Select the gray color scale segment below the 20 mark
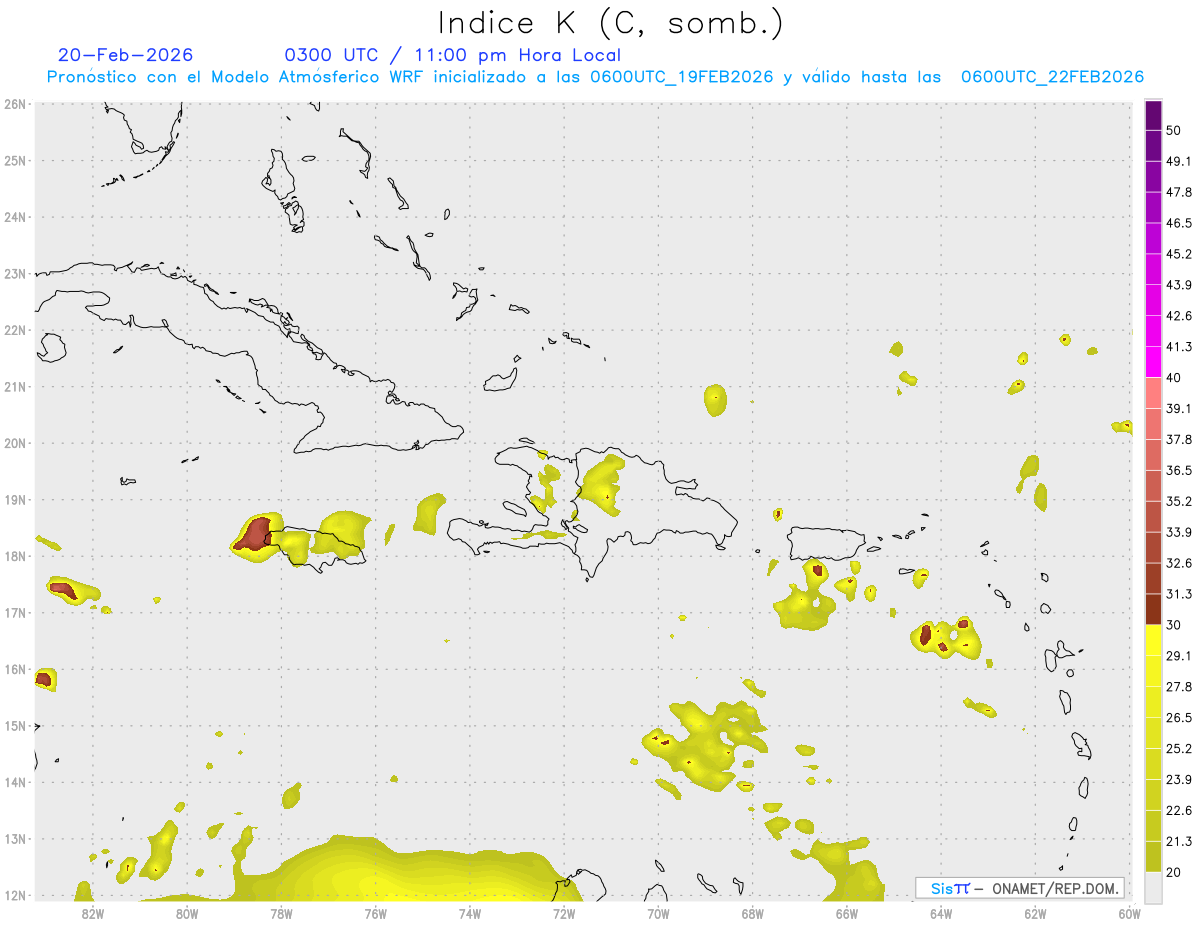Image resolution: width=1200 pixels, height=927 pixels. [x=1153, y=886]
